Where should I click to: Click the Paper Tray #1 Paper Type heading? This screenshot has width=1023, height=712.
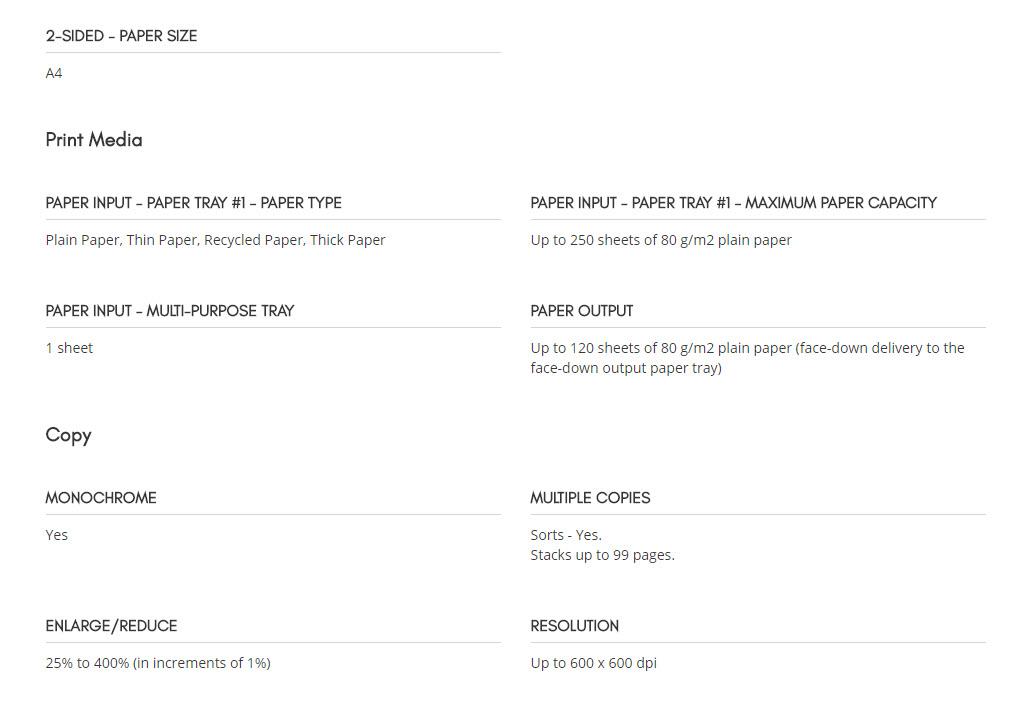194,203
